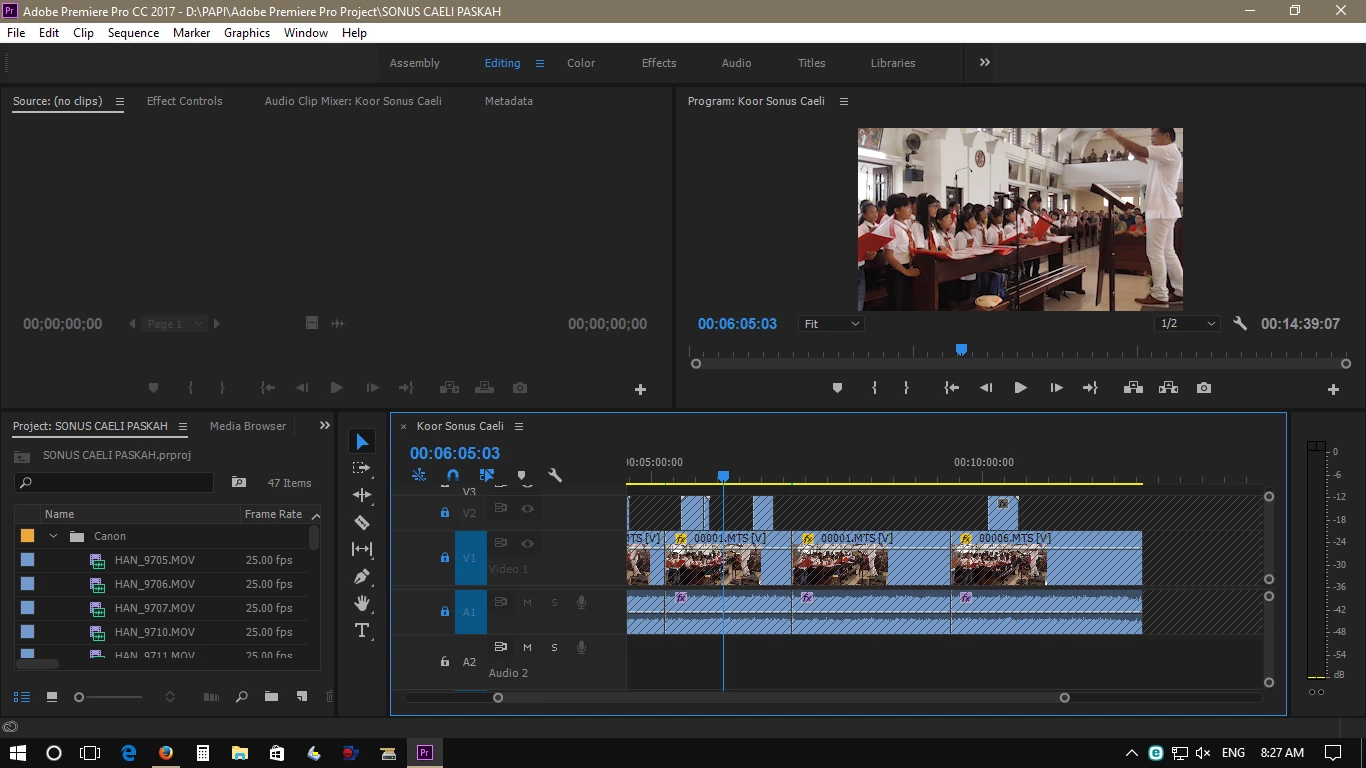1366x768 pixels.
Task: Click HAN_9706.MOV clip in project list
Action: (154, 584)
